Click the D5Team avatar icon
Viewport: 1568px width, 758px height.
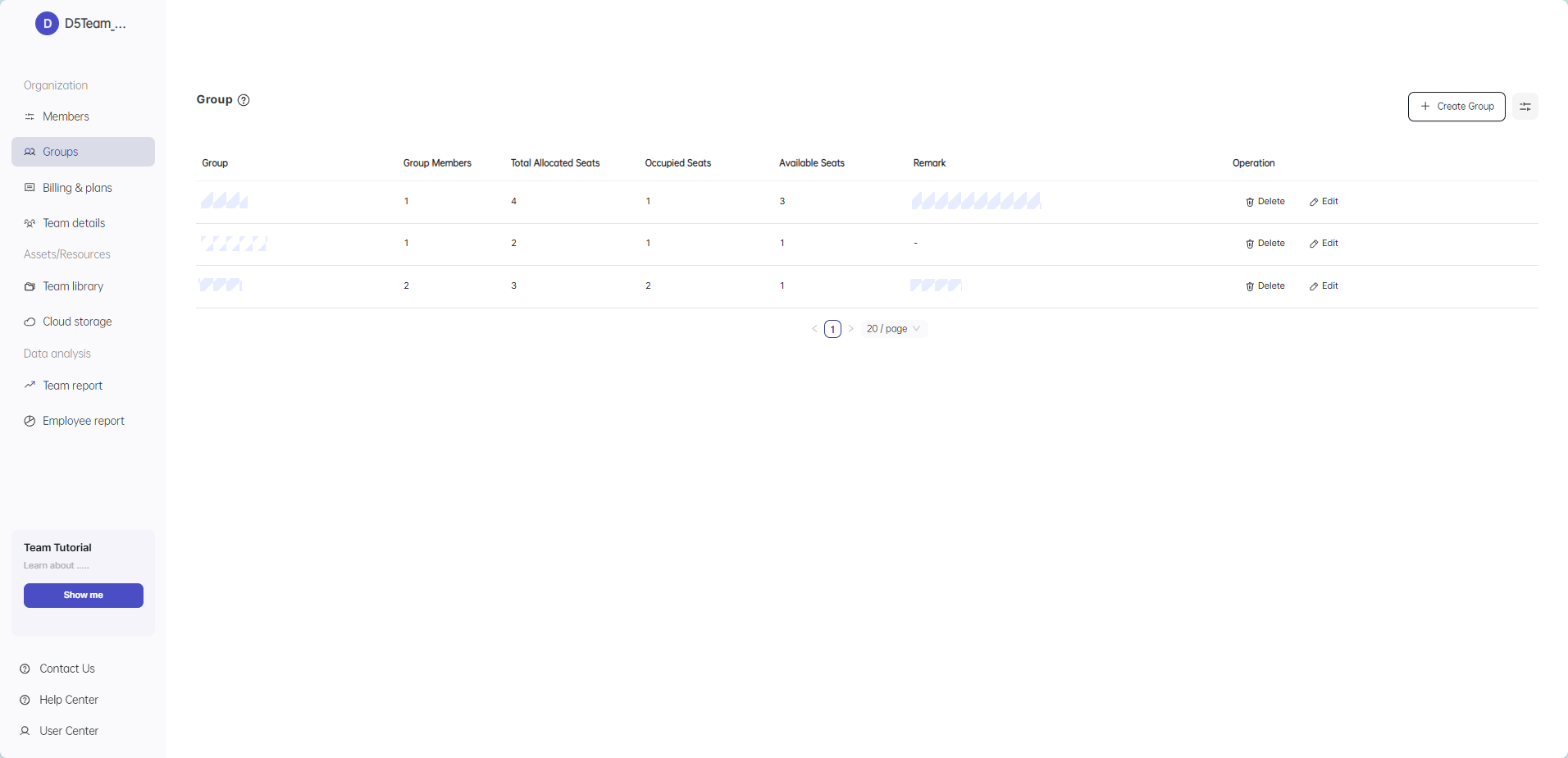(47, 24)
